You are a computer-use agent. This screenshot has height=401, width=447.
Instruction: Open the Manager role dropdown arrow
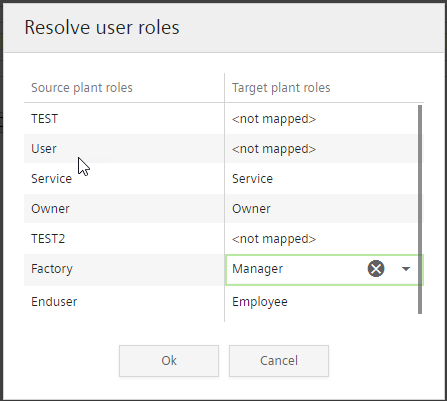[x=406, y=269]
